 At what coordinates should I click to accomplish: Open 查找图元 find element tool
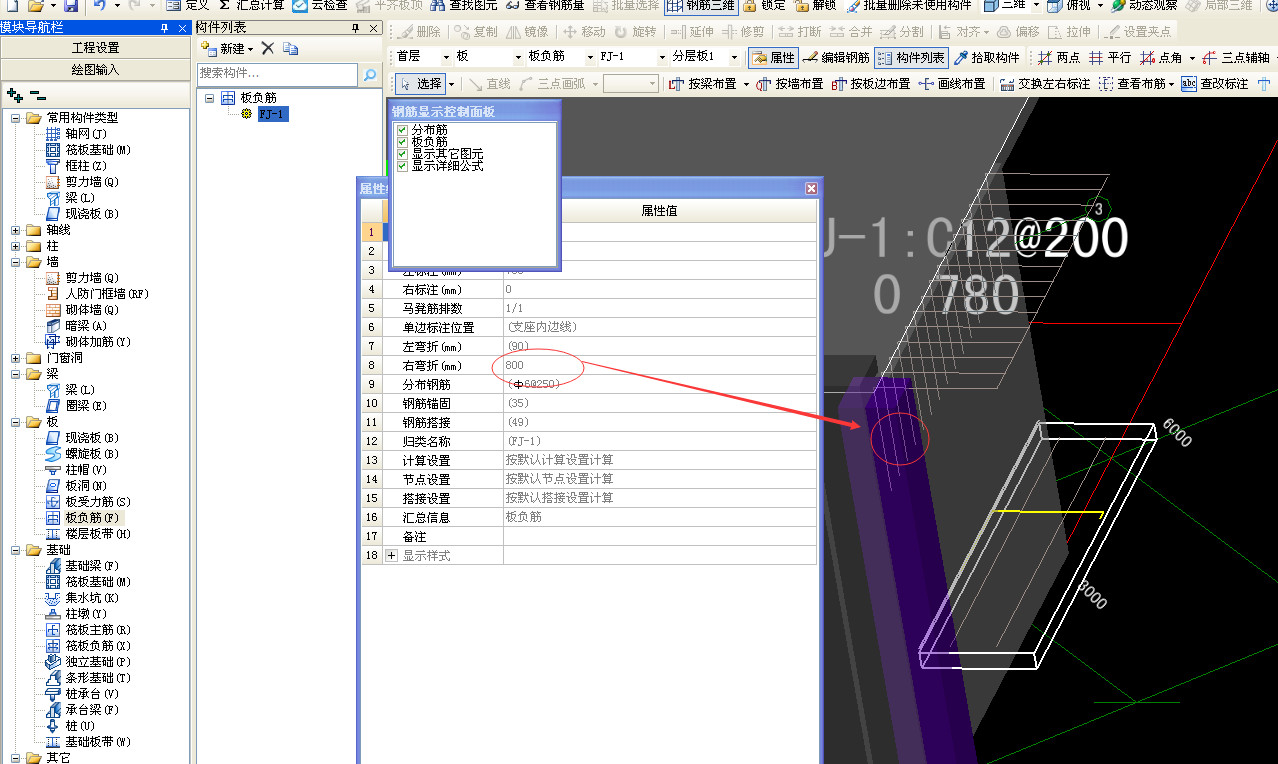pos(463,5)
